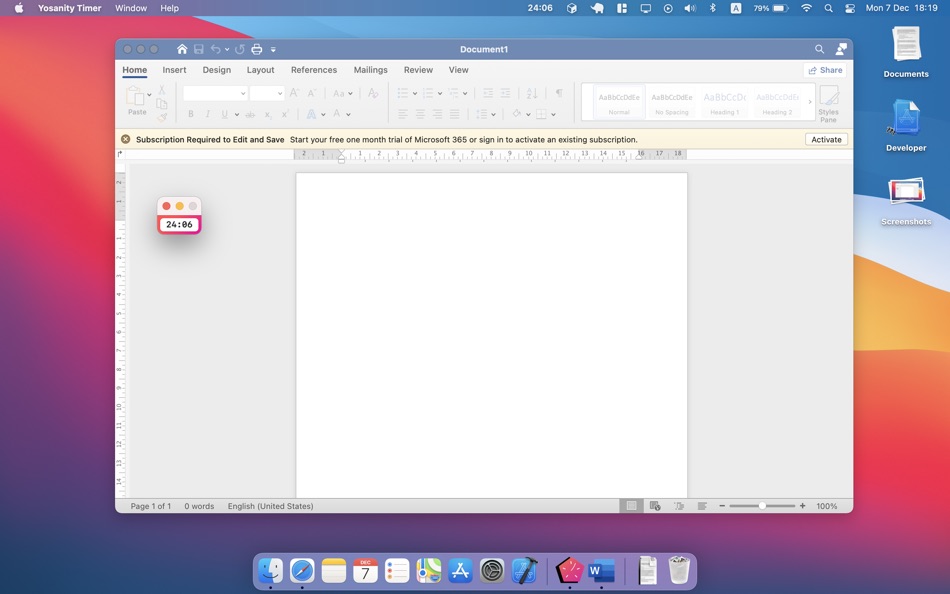Click the Increase Font Size icon
This screenshot has width=950, height=594.
[294, 93]
